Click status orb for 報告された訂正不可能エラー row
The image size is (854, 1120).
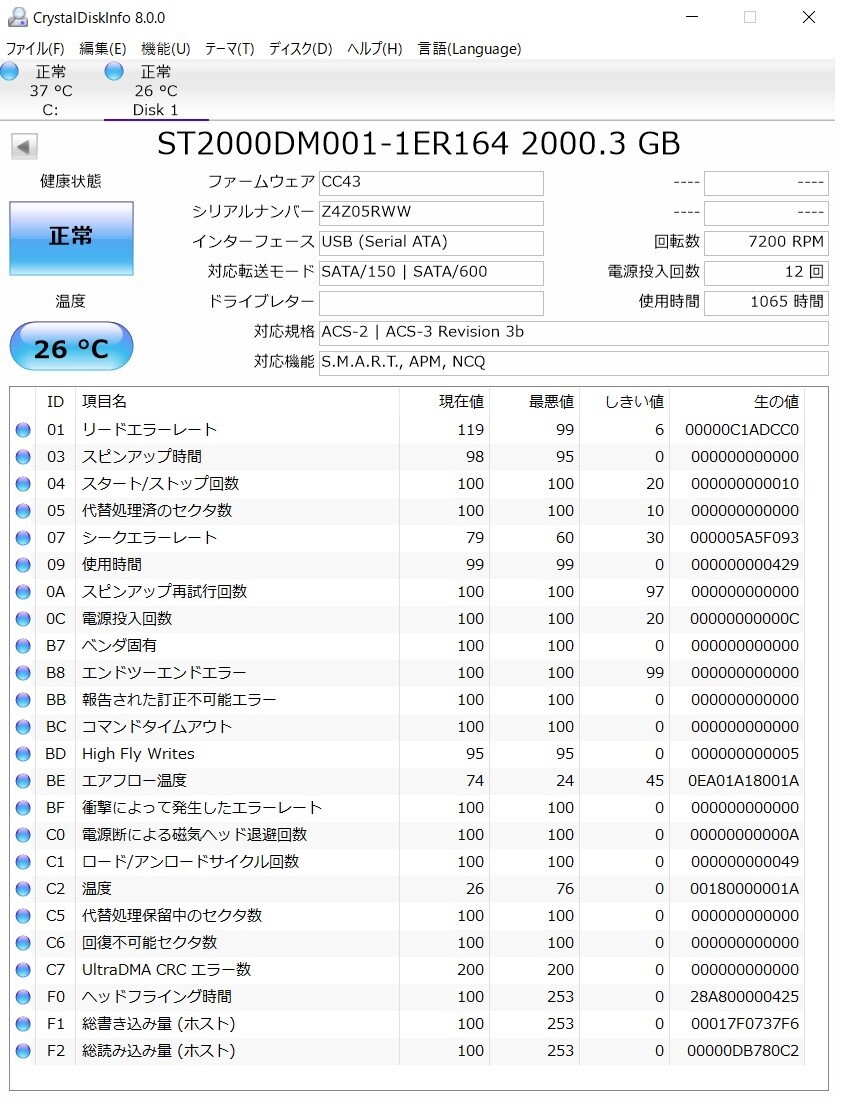point(23,700)
